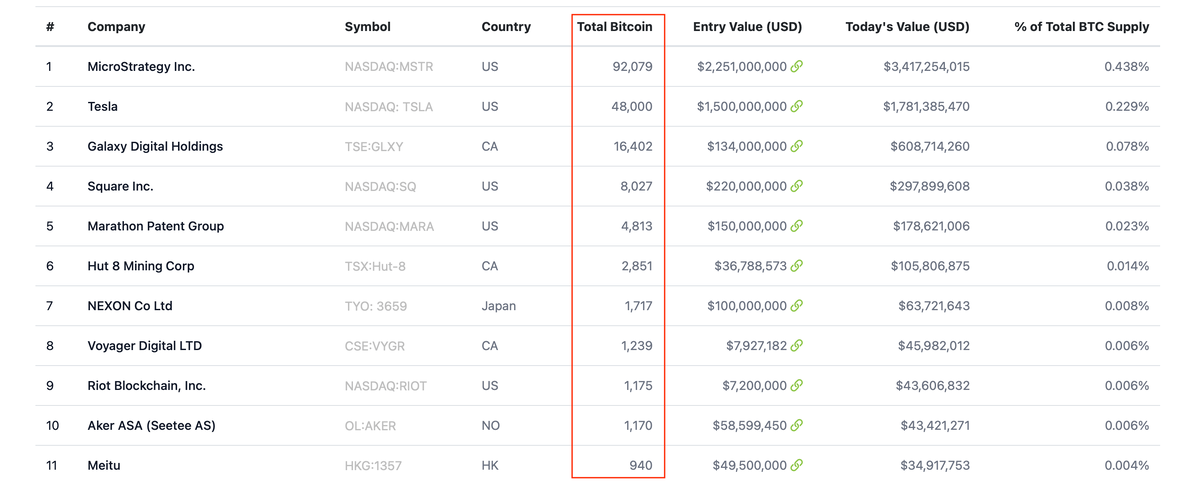The width and height of the screenshot is (1200, 483).
Task: Open Square Inc. entry value link icon
Action: [797, 186]
